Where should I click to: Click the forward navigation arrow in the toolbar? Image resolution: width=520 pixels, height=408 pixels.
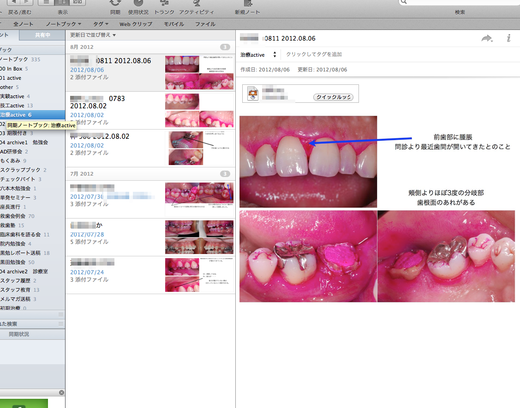click(x=26, y=2)
